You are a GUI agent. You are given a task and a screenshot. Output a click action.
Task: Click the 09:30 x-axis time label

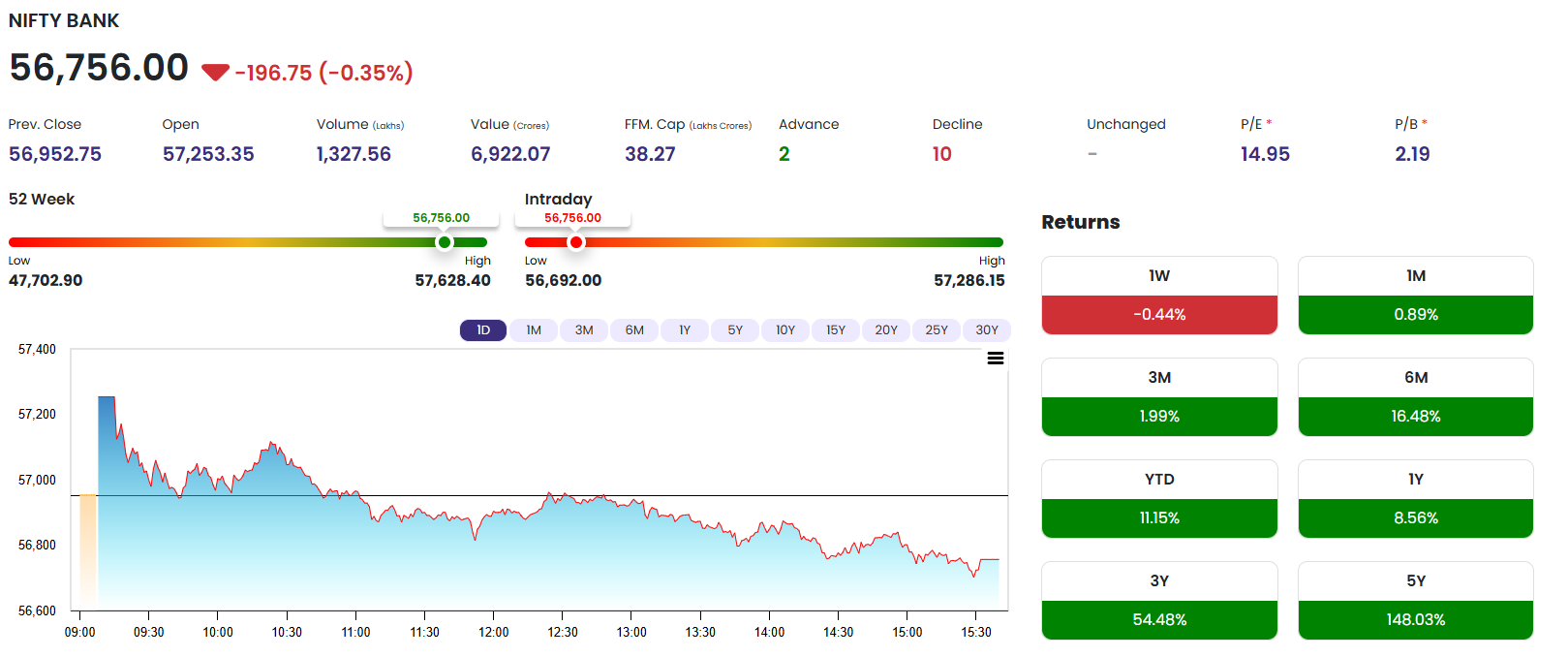[x=149, y=632]
